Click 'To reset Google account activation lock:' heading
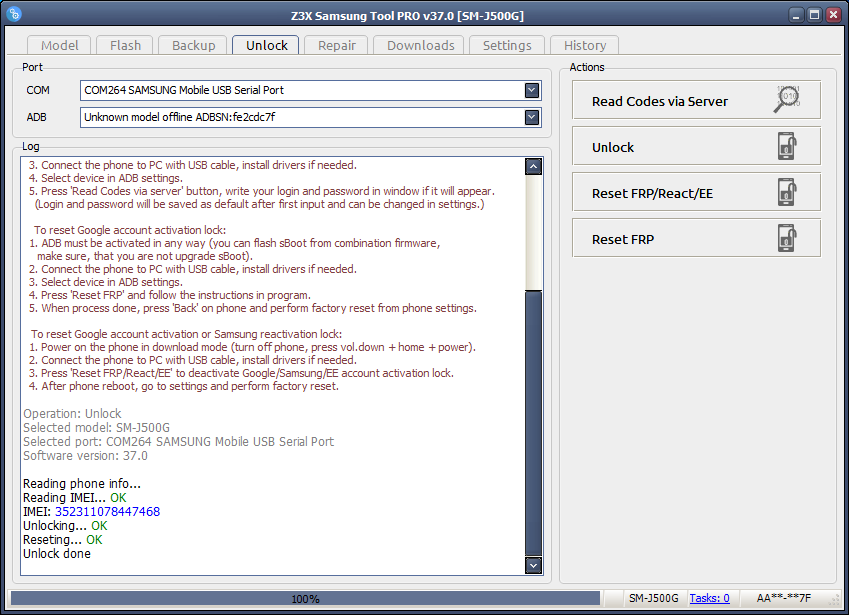The width and height of the screenshot is (849, 615). coord(130,230)
